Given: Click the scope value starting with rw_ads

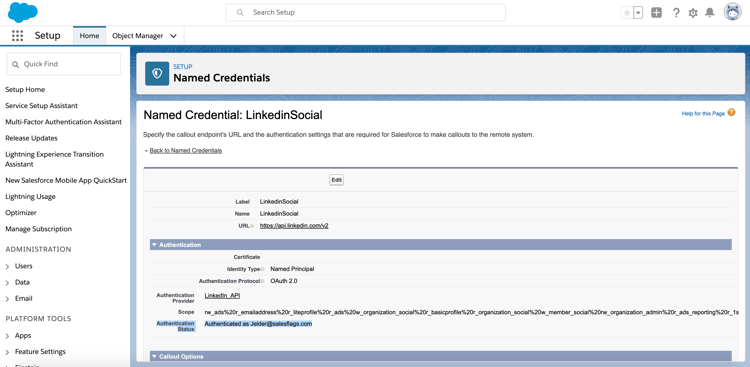Looking at the screenshot, I should click(x=472, y=312).
